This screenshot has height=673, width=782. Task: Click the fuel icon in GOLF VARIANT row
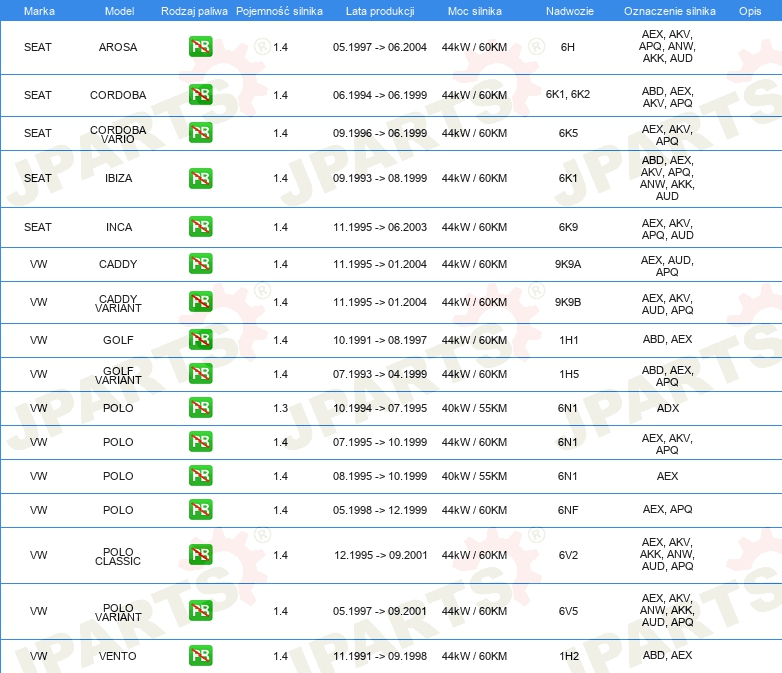click(x=200, y=374)
